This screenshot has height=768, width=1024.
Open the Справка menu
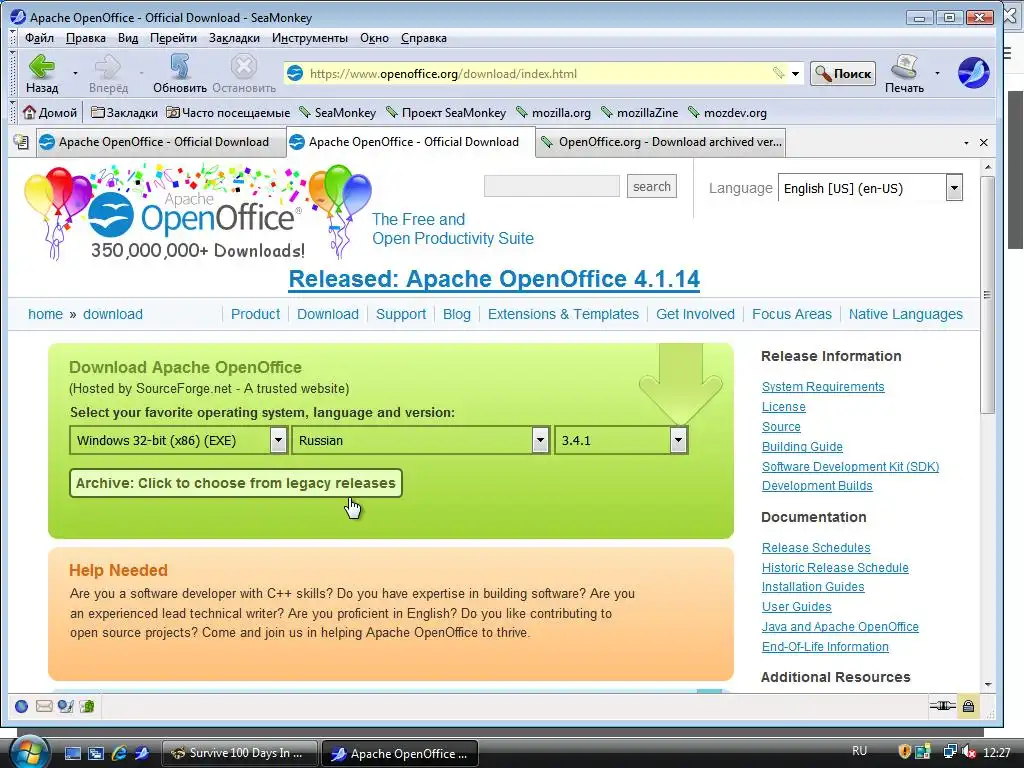(423, 38)
